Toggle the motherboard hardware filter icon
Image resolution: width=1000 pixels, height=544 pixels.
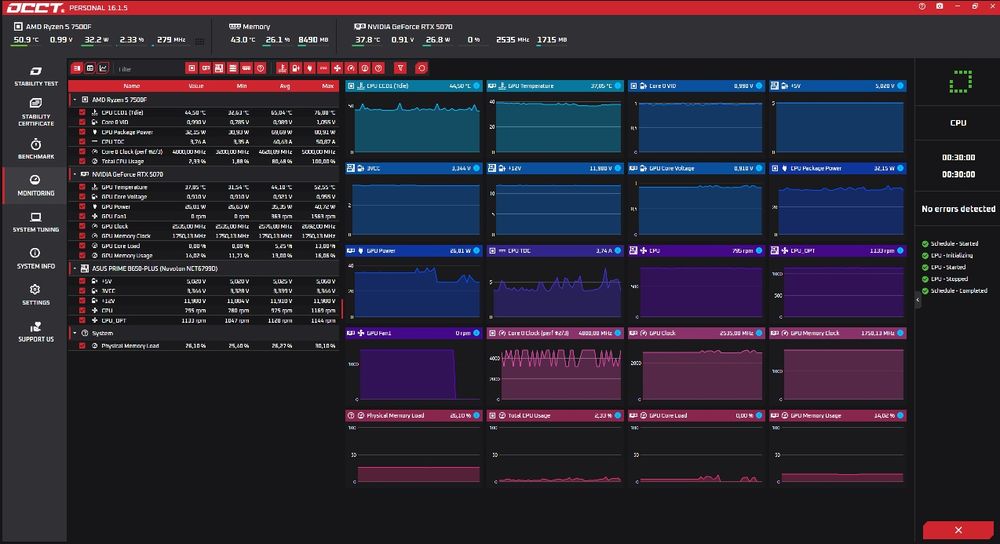tap(219, 68)
